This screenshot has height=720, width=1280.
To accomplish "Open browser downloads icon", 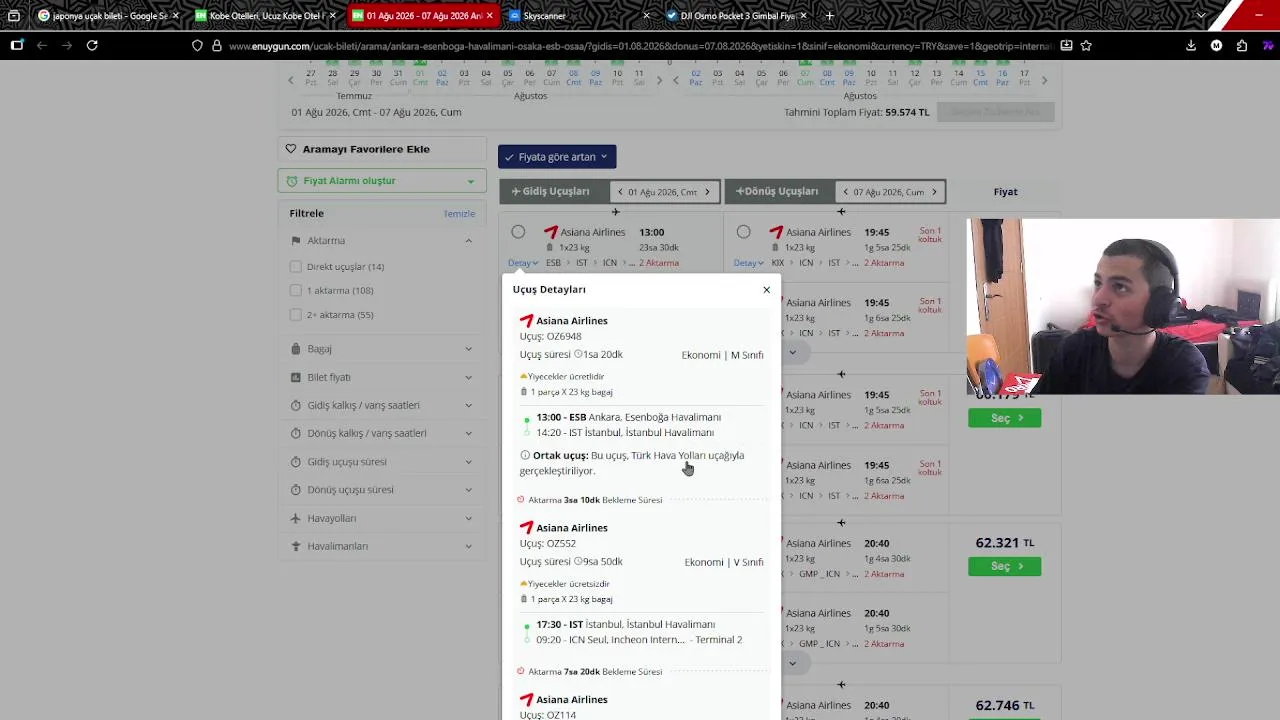I will pos(1191,46).
